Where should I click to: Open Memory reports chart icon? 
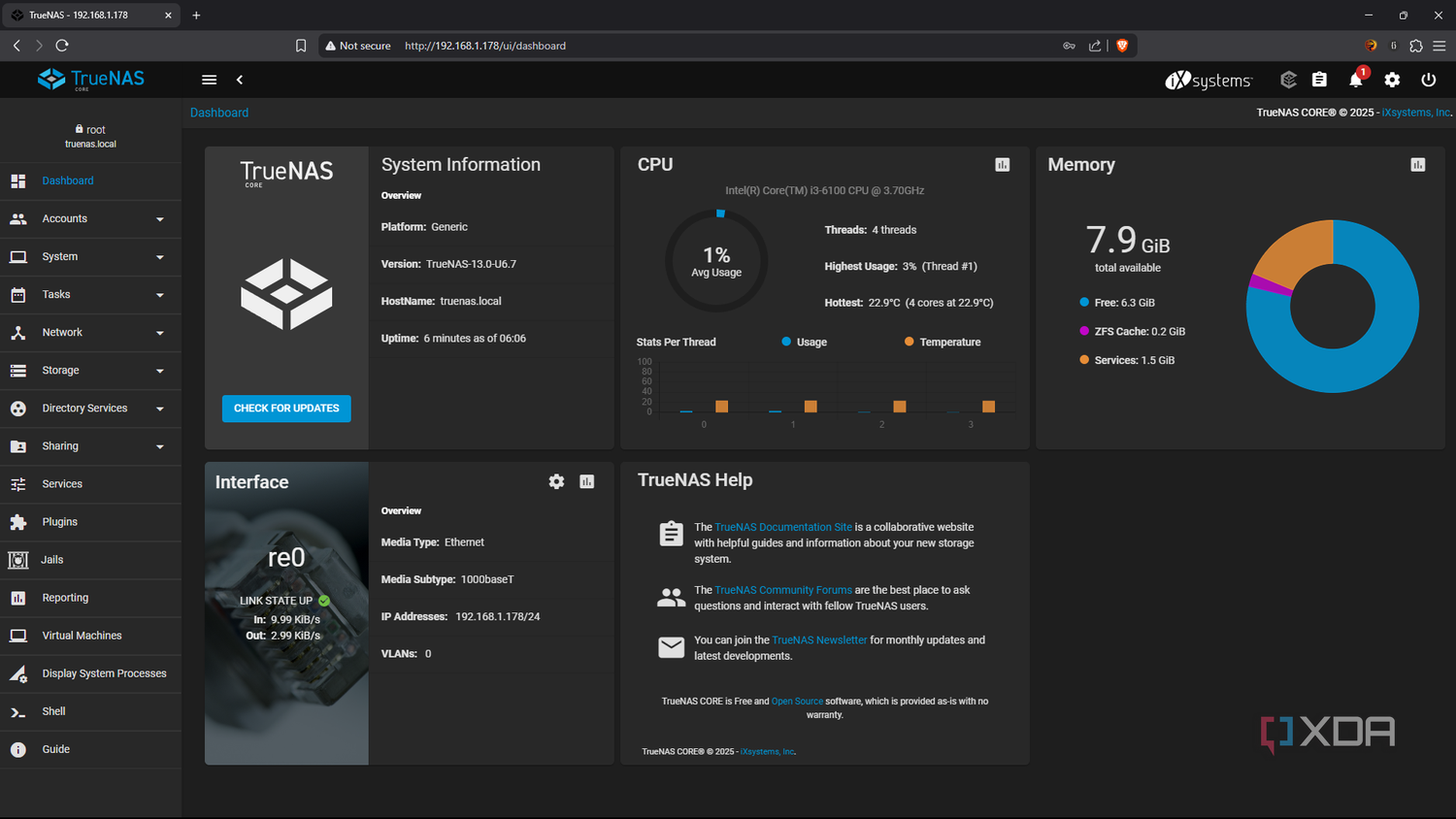click(x=1418, y=165)
